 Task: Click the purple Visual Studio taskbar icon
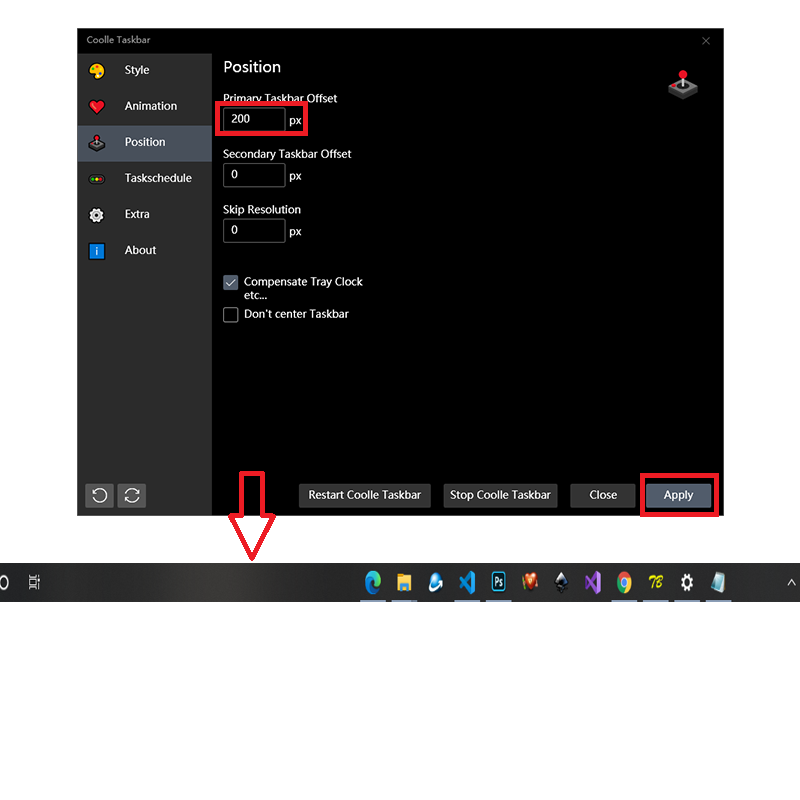[592, 582]
